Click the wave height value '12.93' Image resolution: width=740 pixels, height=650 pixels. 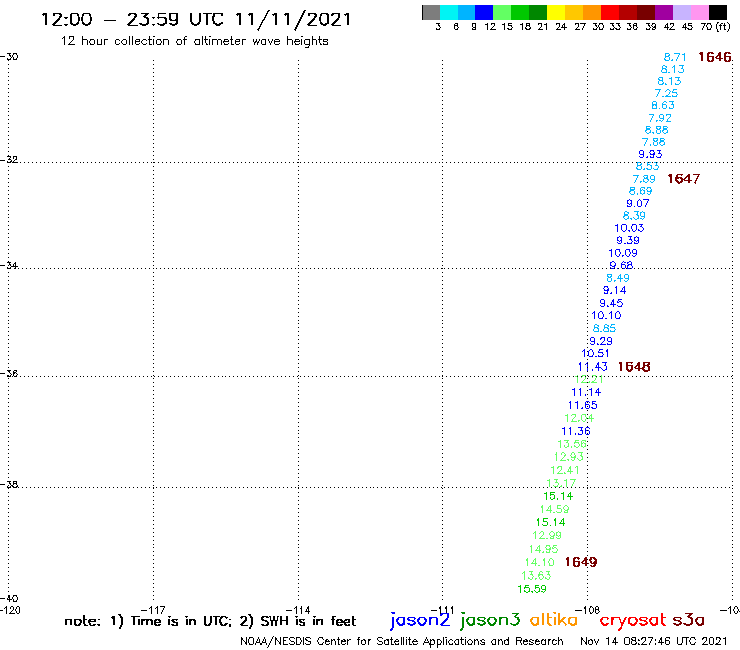(569, 456)
